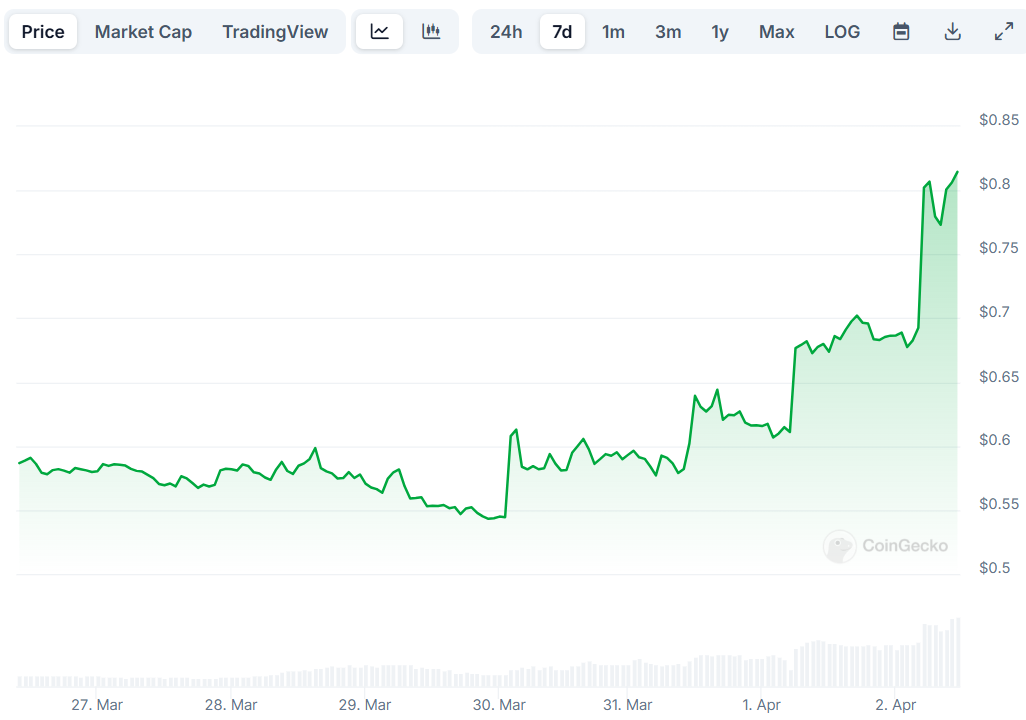Image resolution: width=1026 pixels, height=720 pixels.
Task: Click the $0.8 price axis label
Action: (995, 184)
